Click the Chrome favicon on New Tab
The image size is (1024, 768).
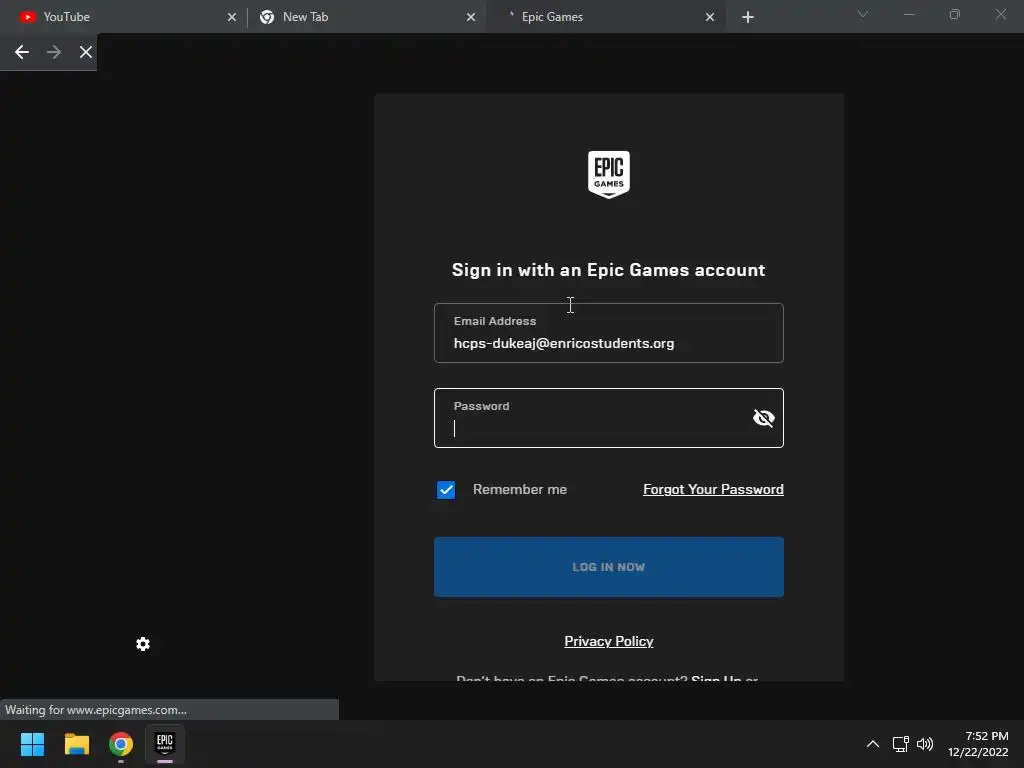267,17
